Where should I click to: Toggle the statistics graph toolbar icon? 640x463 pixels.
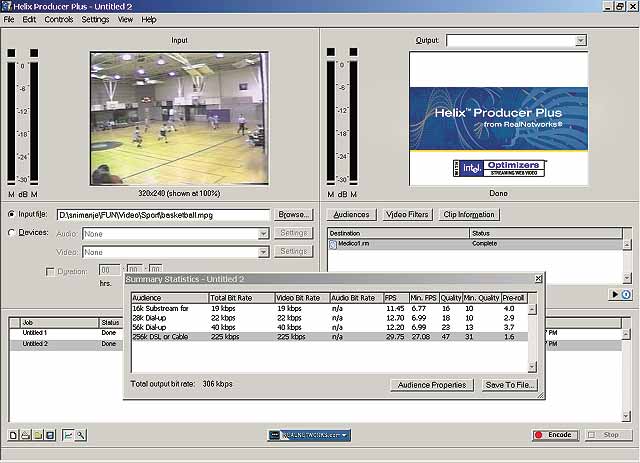68,435
